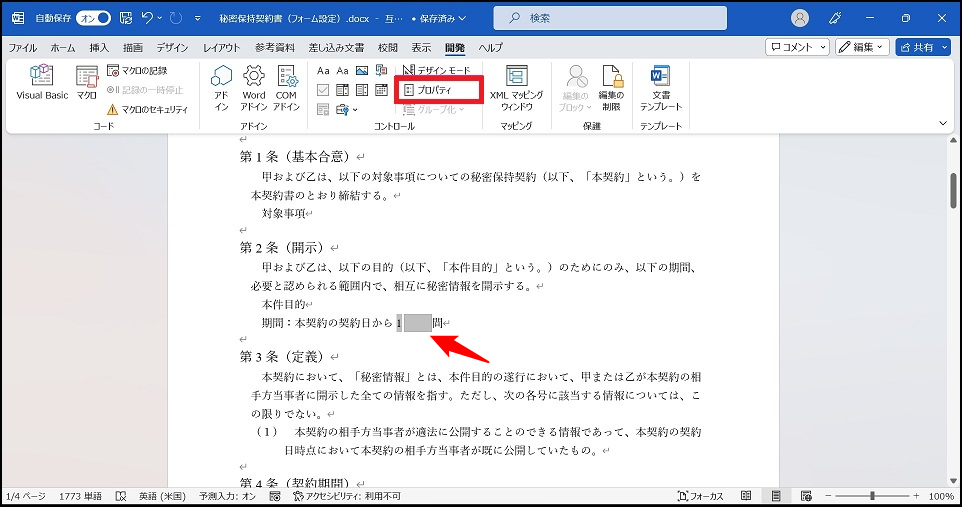Collapse the ribbon with the chevron

942,123
